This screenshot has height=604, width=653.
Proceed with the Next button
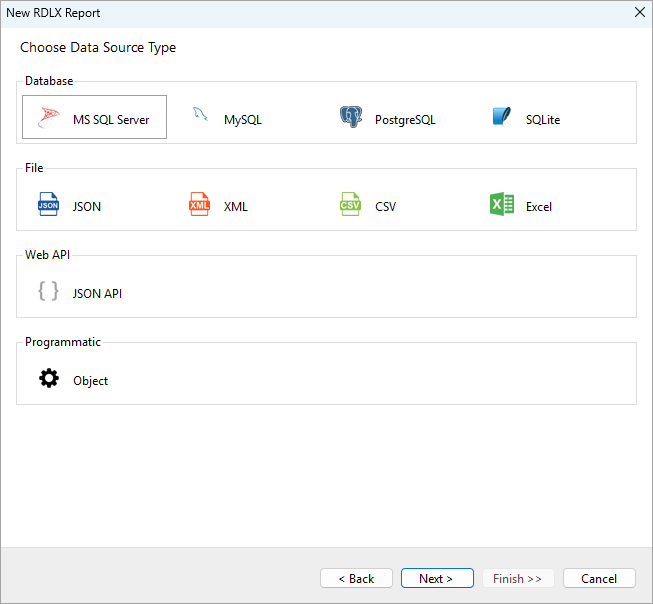pos(437,578)
